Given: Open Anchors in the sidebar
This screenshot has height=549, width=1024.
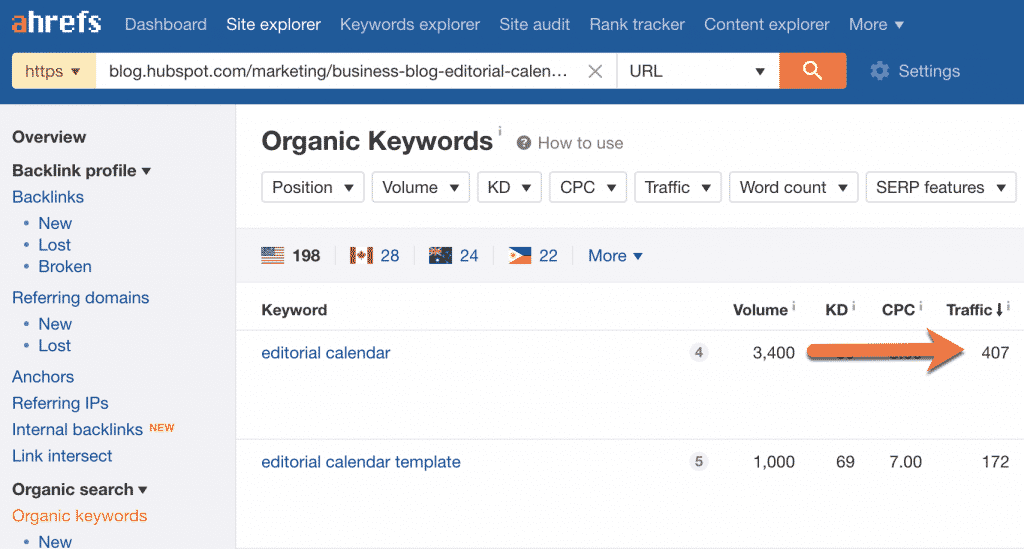Looking at the screenshot, I should pyautogui.click(x=42, y=377).
